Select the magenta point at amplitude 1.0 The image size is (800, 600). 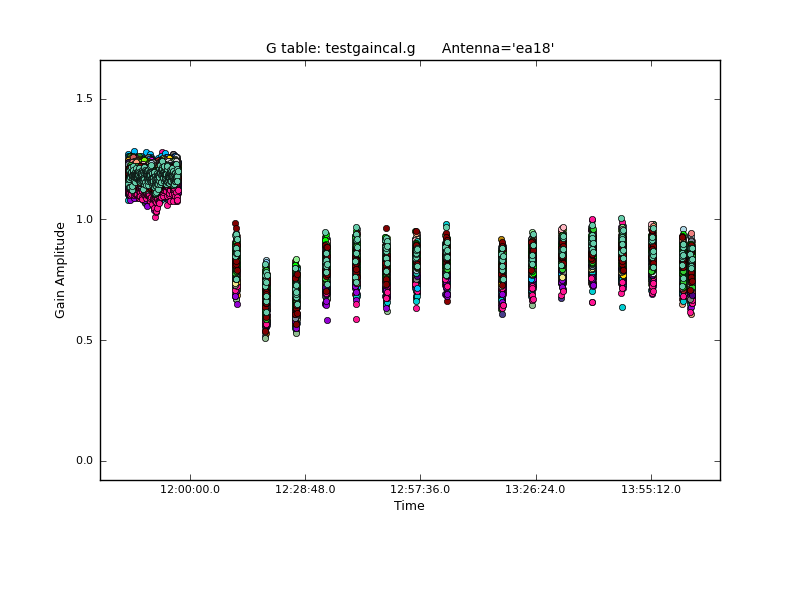[592, 220]
